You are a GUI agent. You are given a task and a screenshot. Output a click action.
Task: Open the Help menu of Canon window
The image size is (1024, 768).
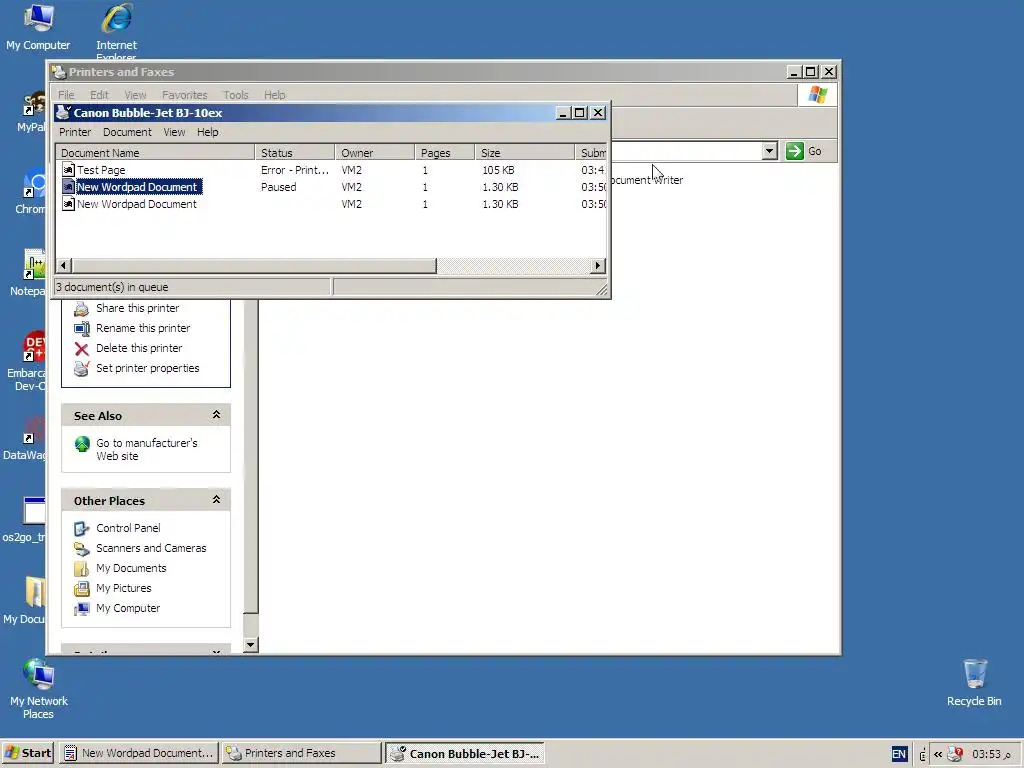208,132
